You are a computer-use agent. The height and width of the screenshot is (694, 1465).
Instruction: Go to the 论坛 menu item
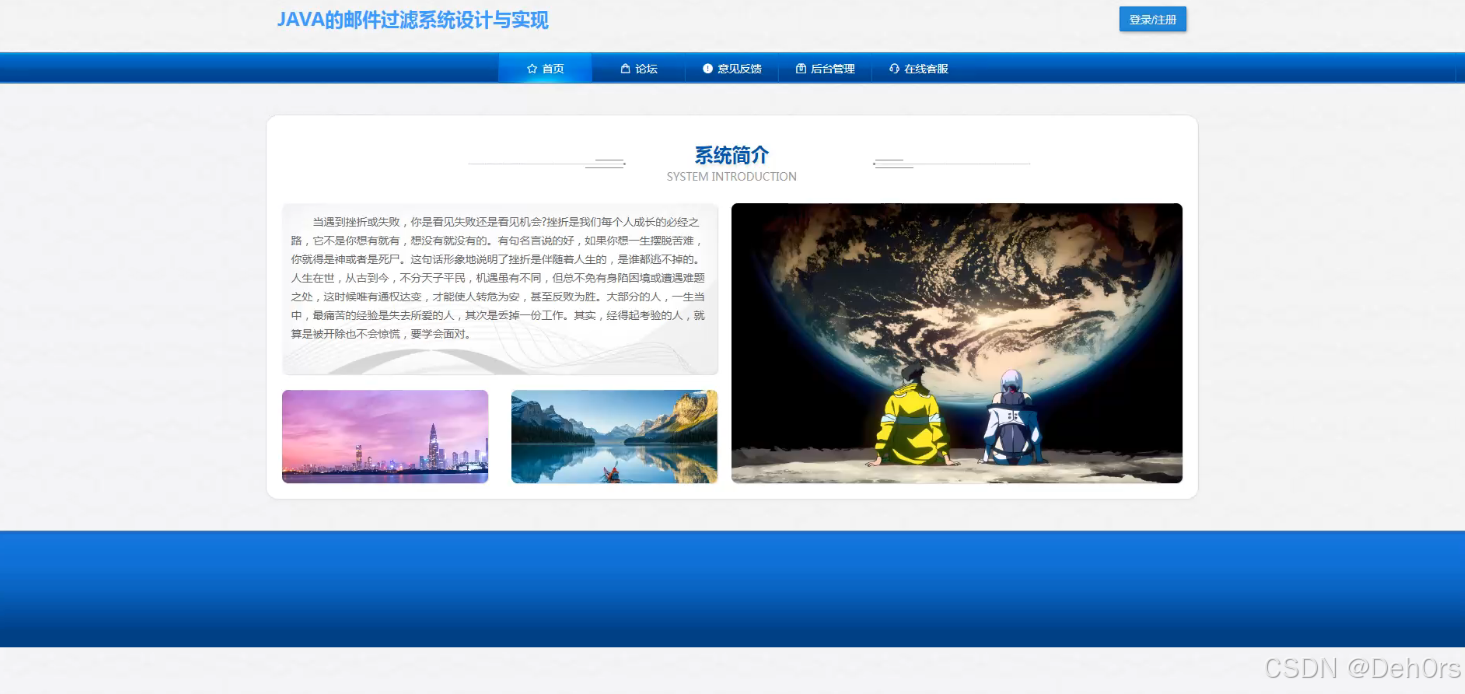(638, 68)
